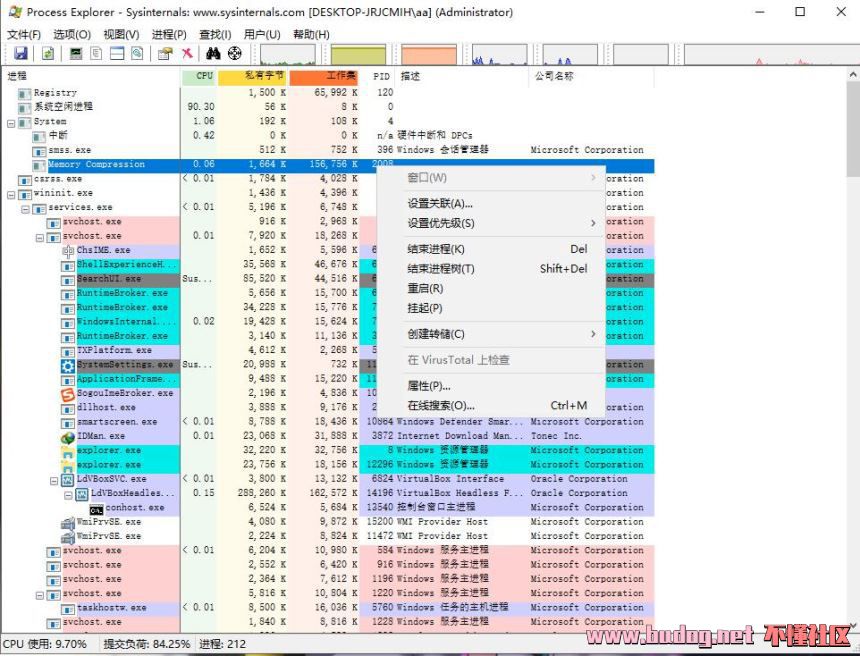Click the IDMan.exe globe icon

point(67,437)
